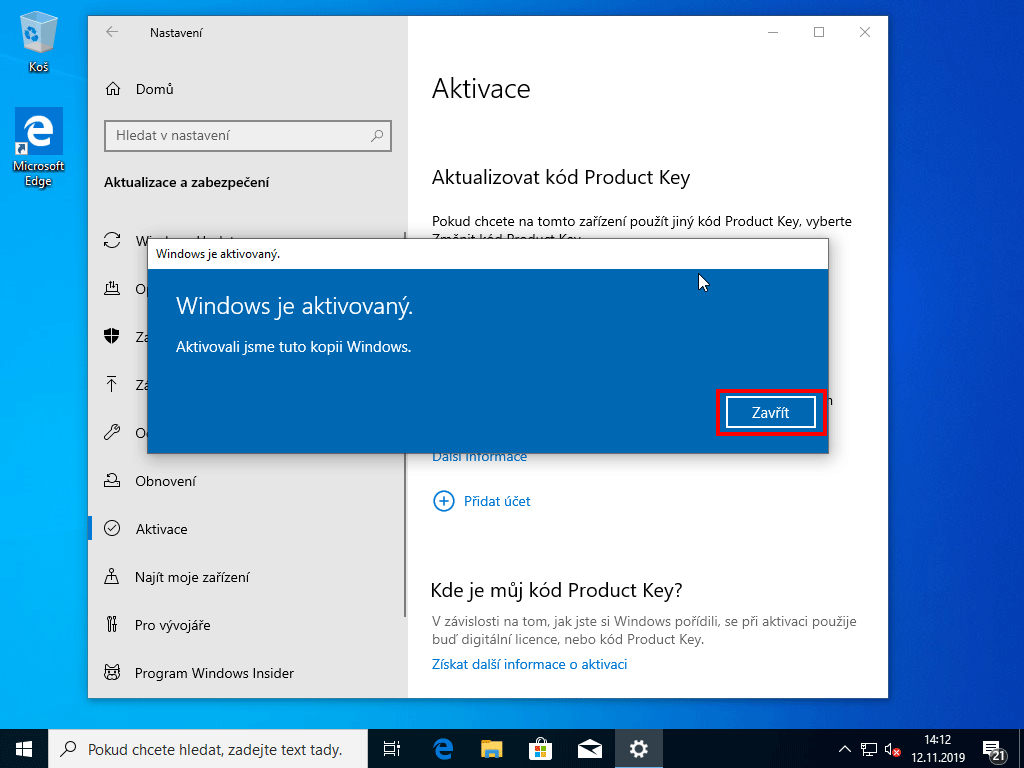The height and width of the screenshot is (768, 1024).
Task: Click the Aktualizace a zabezpečení section heading
Action: pos(187,183)
